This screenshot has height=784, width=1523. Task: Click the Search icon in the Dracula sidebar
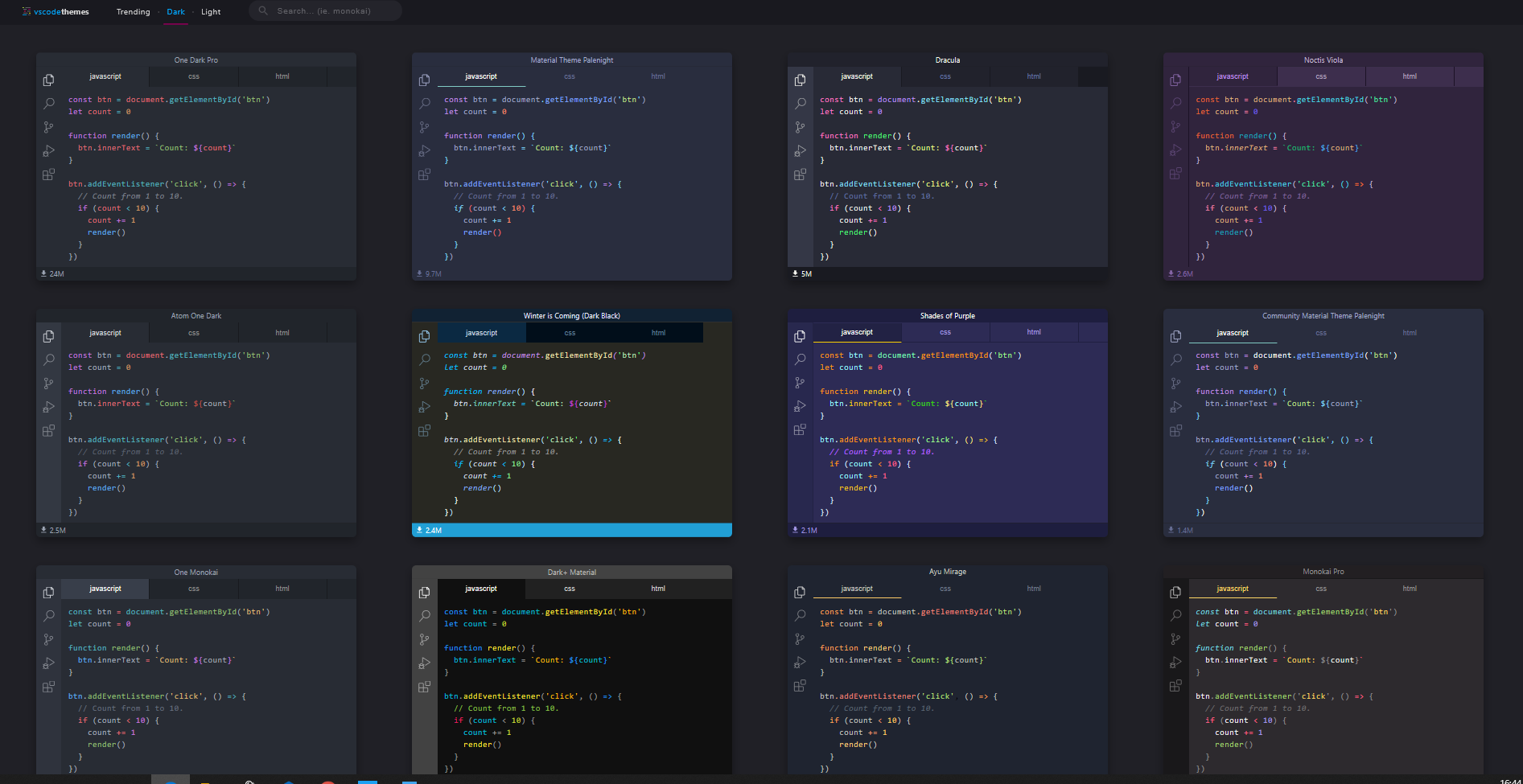tap(800, 103)
